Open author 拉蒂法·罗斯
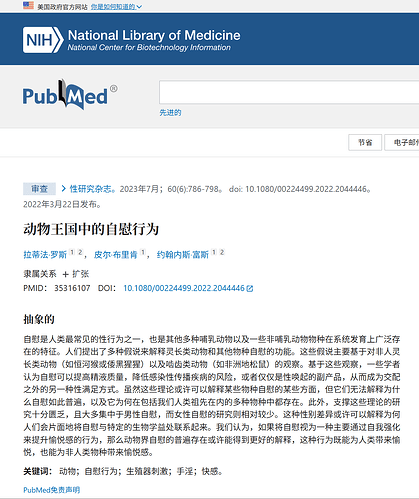This screenshot has height=499, width=419. pos(45,255)
